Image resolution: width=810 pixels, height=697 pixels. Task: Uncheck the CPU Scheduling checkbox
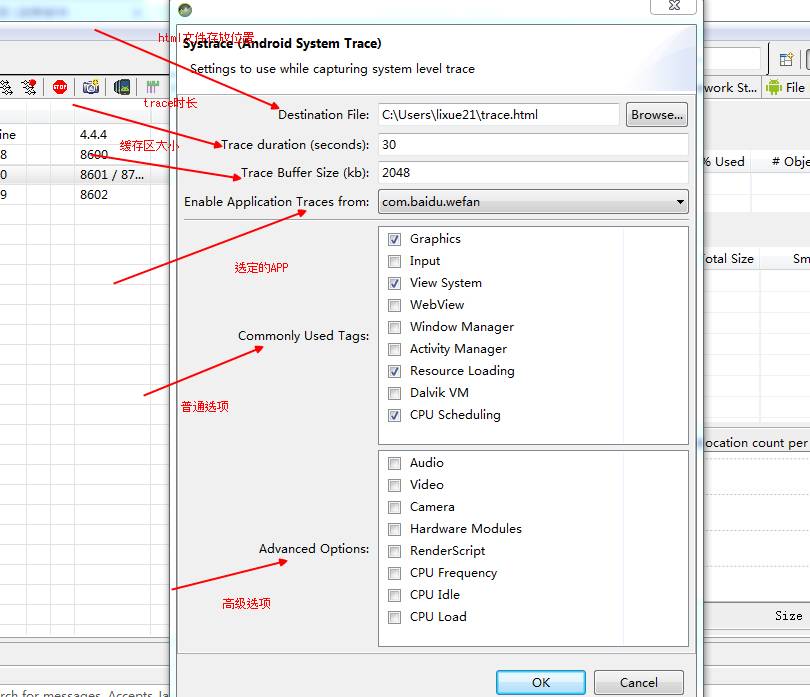tap(394, 415)
